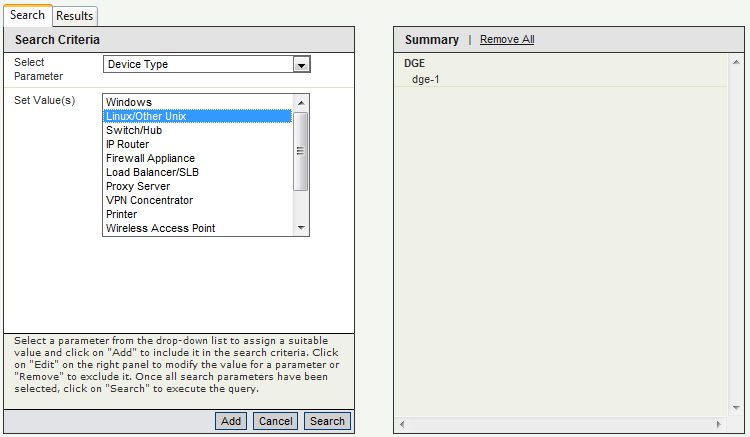The height and width of the screenshot is (437, 750).
Task: Choose Load Balancer/SLB from the list
Action: [152, 172]
